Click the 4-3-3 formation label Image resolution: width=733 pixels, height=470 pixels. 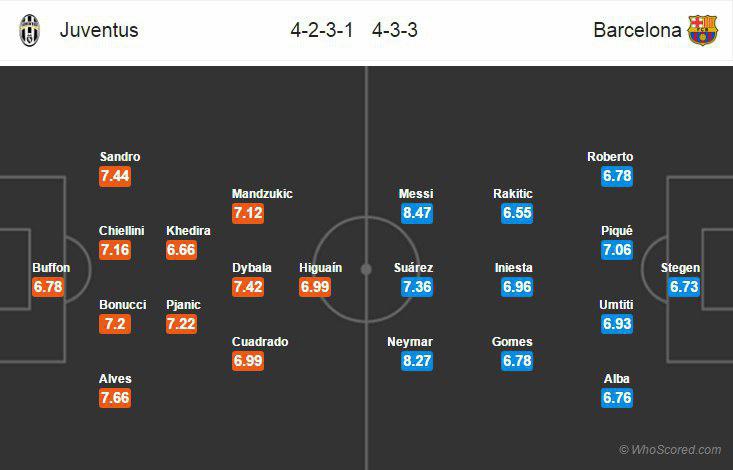click(x=395, y=30)
